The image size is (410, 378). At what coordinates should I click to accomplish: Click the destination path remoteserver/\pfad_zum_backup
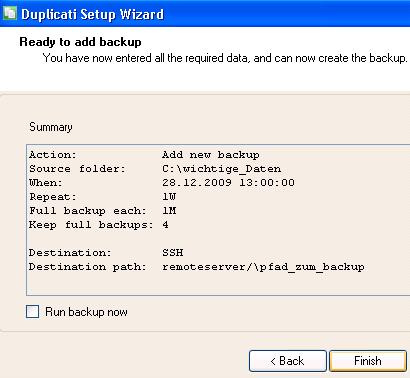[x=263, y=267]
